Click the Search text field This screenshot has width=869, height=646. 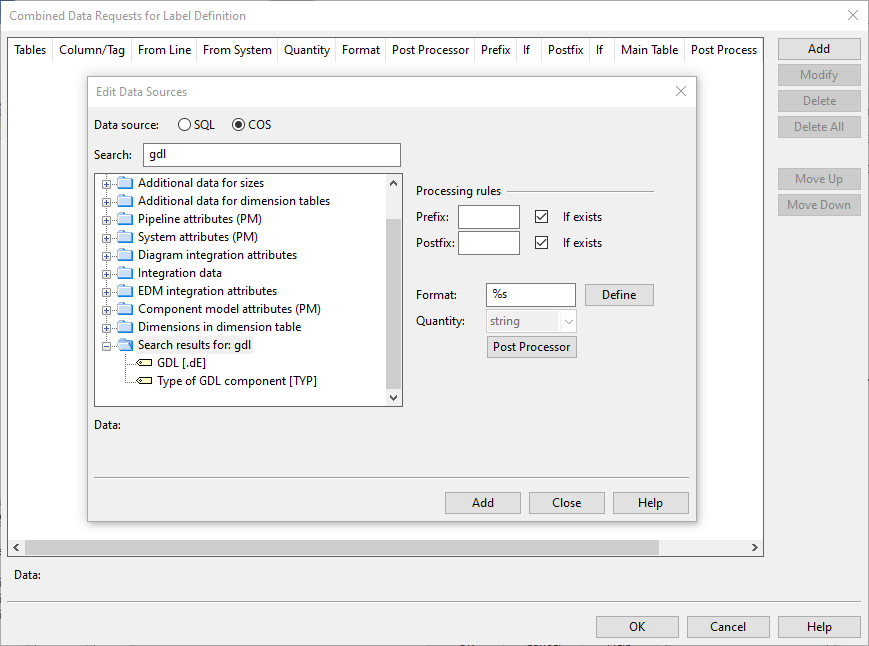click(272, 155)
